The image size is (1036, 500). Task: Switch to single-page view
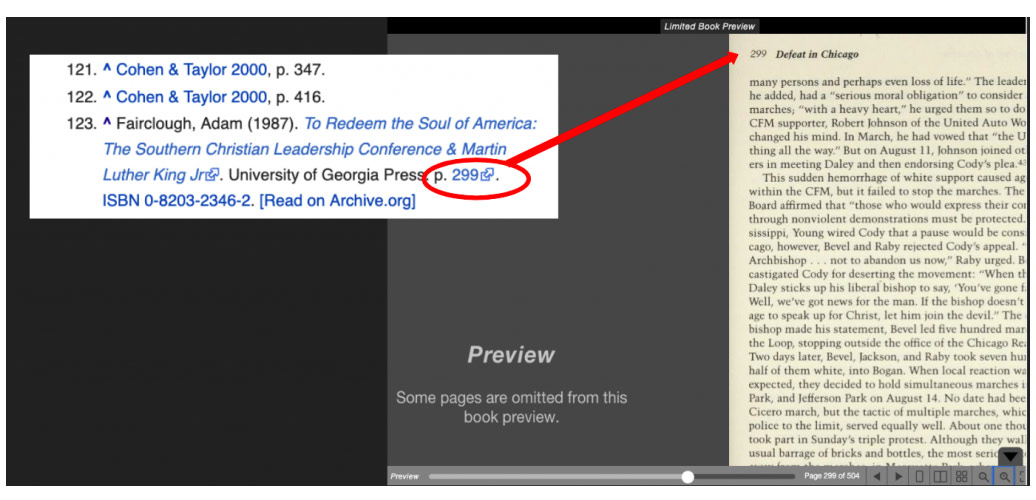coord(920,477)
